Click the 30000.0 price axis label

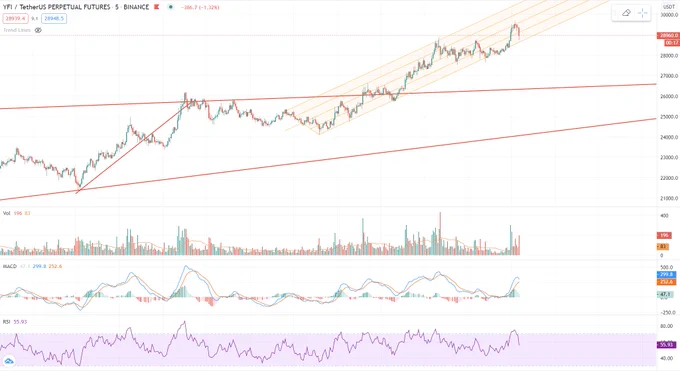point(669,15)
